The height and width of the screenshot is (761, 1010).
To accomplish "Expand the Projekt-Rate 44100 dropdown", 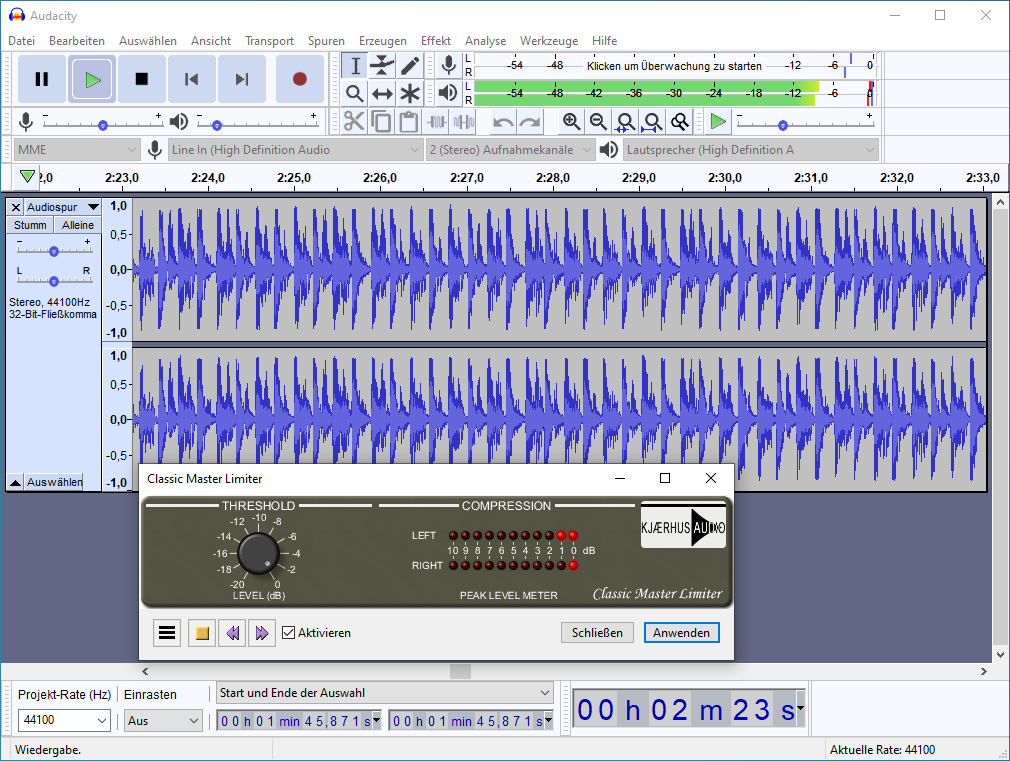I will coord(102,720).
